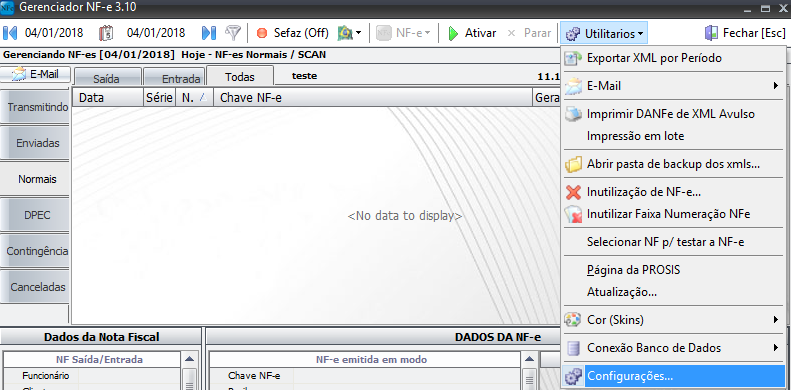Click the Exportar XML icon
791x390 pixels.
pyautogui.click(x=573, y=59)
